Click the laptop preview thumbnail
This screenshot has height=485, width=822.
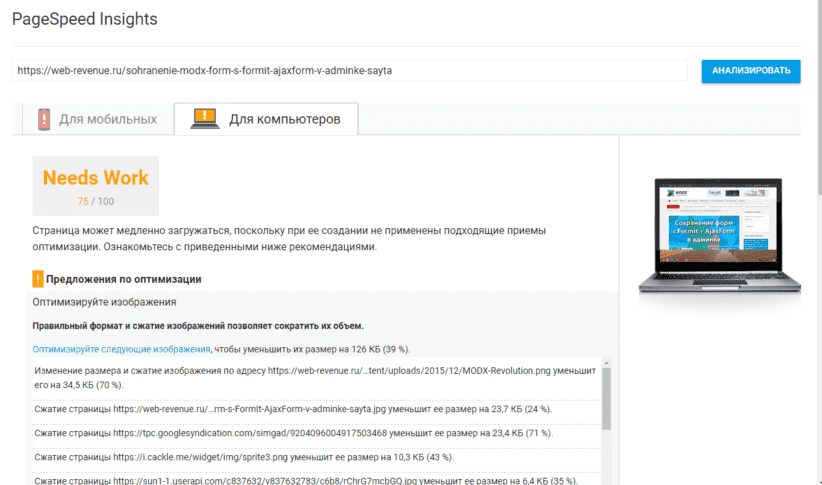719,235
